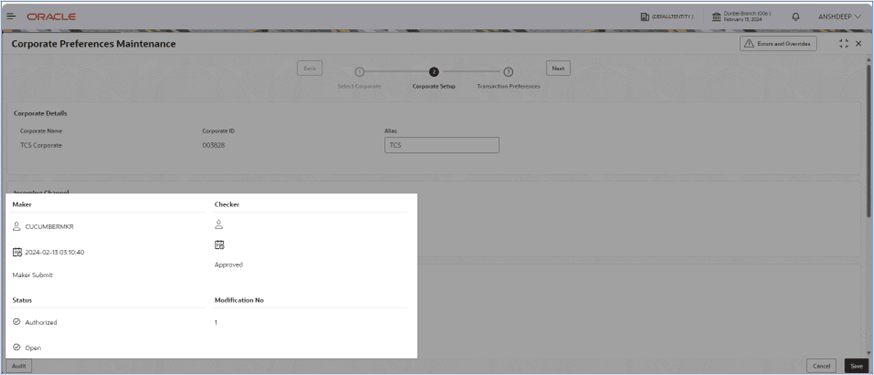This screenshot has height=375, width=874.
Task: Click the Modification No heading
Action: click(239, 300)
